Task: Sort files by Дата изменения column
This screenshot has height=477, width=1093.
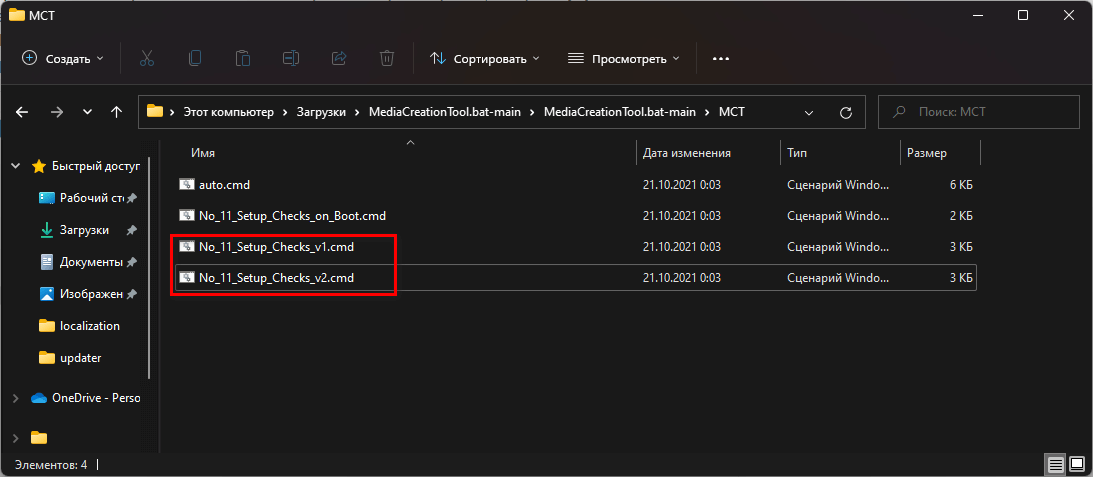Action: point(687,153)
